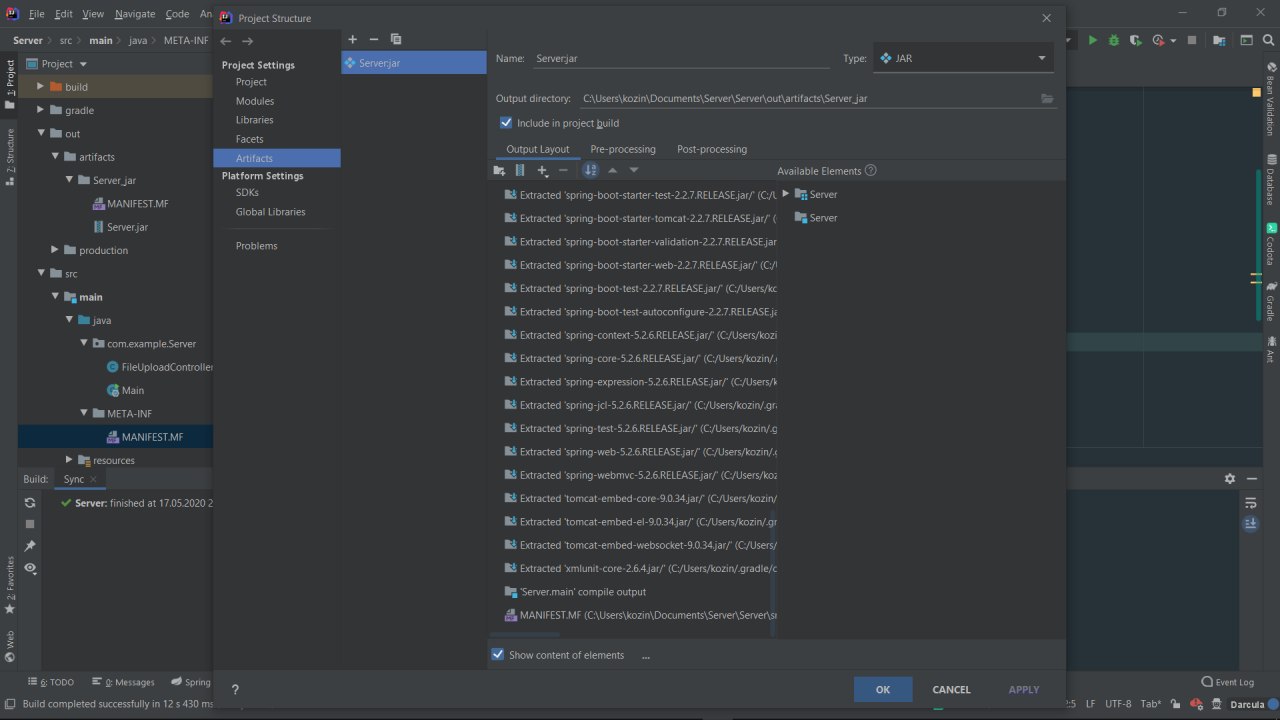This screenshot has width=1280, height=720.
Task: Edit the artifact Name field
Action: (681, 58)
